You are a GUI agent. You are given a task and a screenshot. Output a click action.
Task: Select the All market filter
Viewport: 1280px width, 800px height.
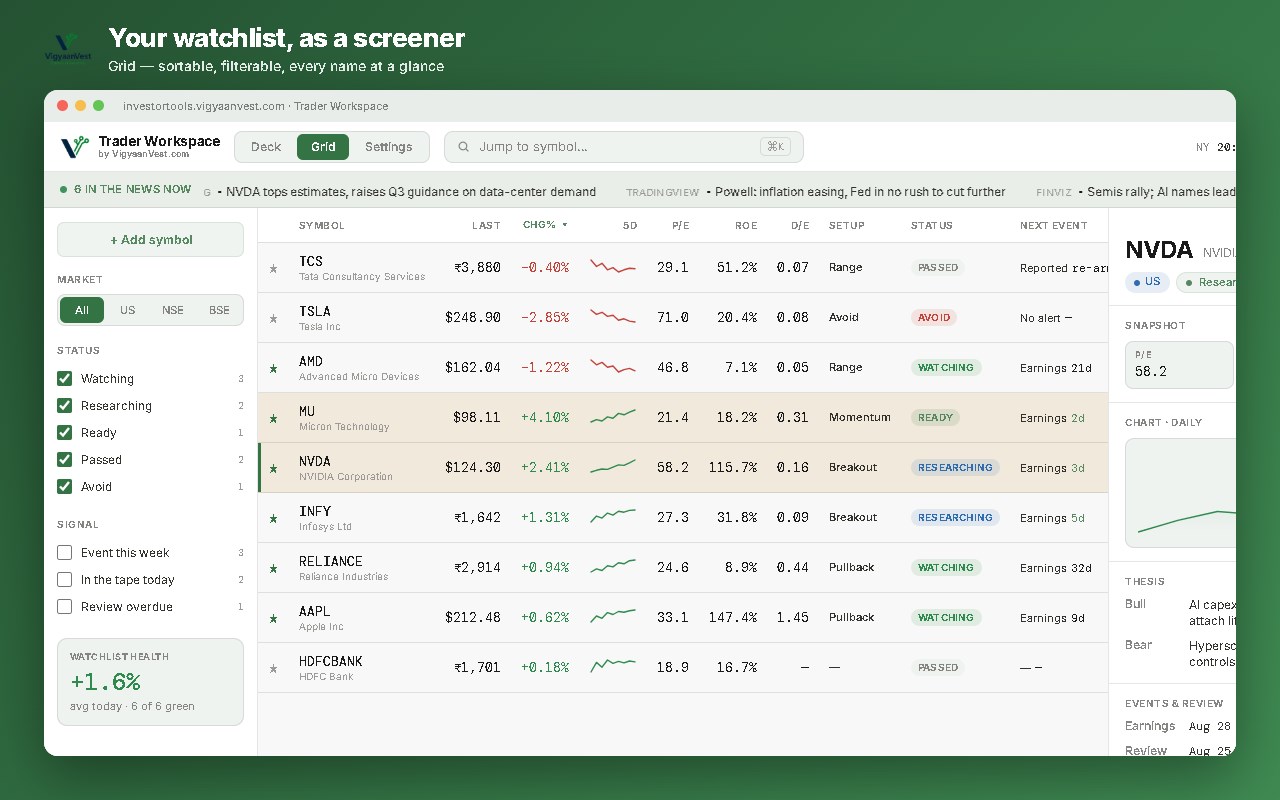82,310
